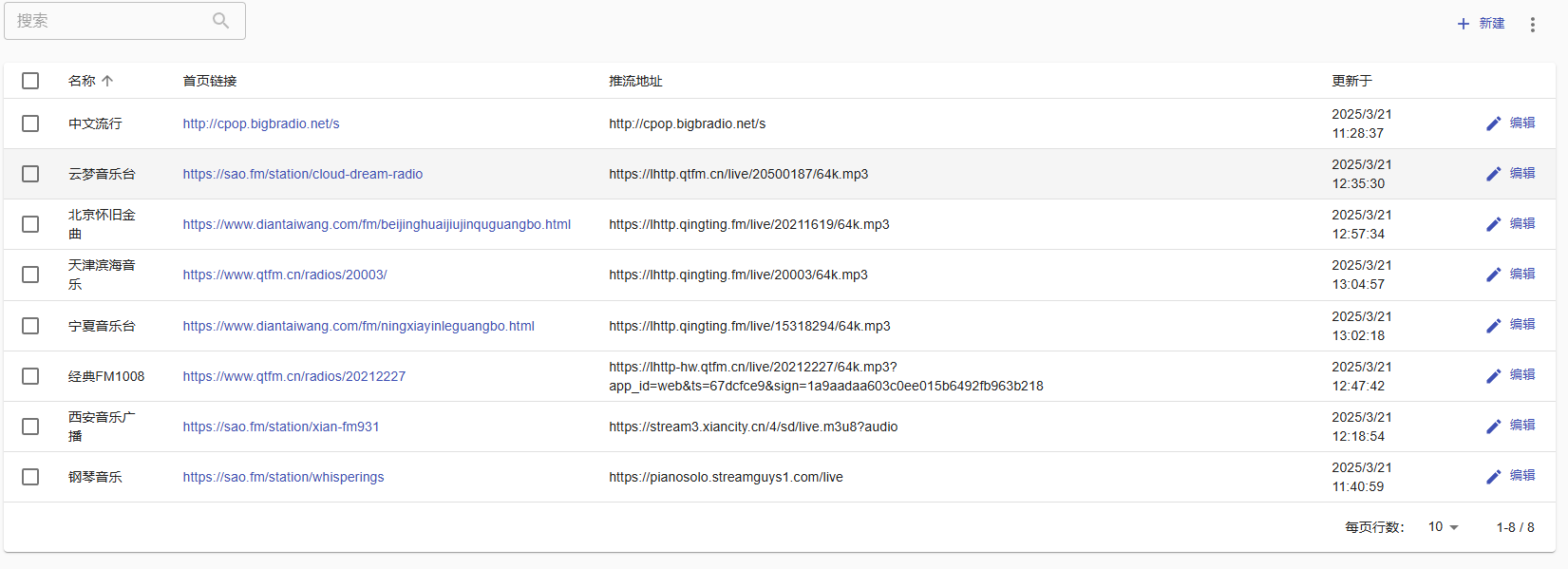
Task: Click edit pencil for 钢琴音乐 row
Action: click(x=1493, y=477)
